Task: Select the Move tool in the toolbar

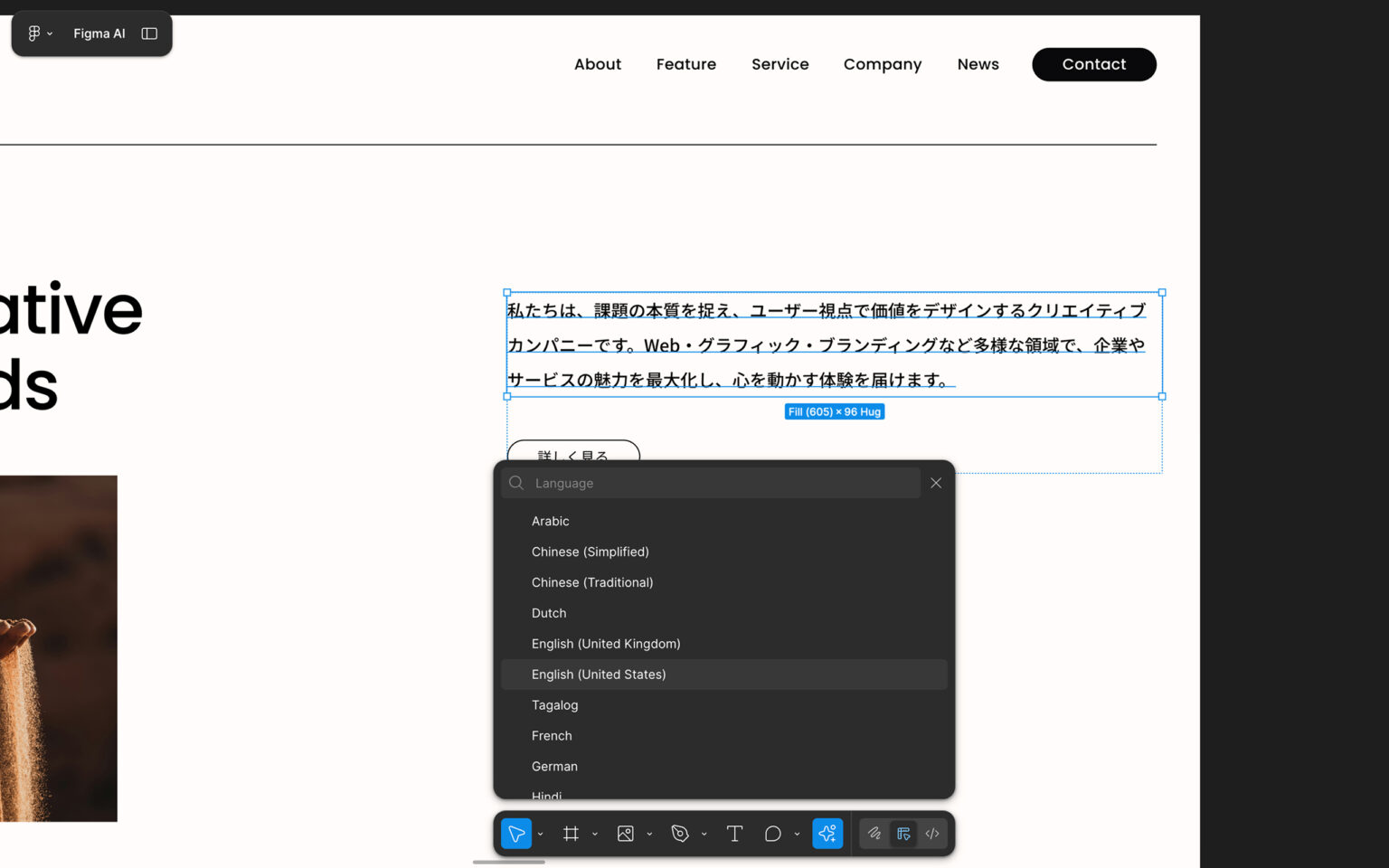Action: pyautogui.click(x=515, y=834)
